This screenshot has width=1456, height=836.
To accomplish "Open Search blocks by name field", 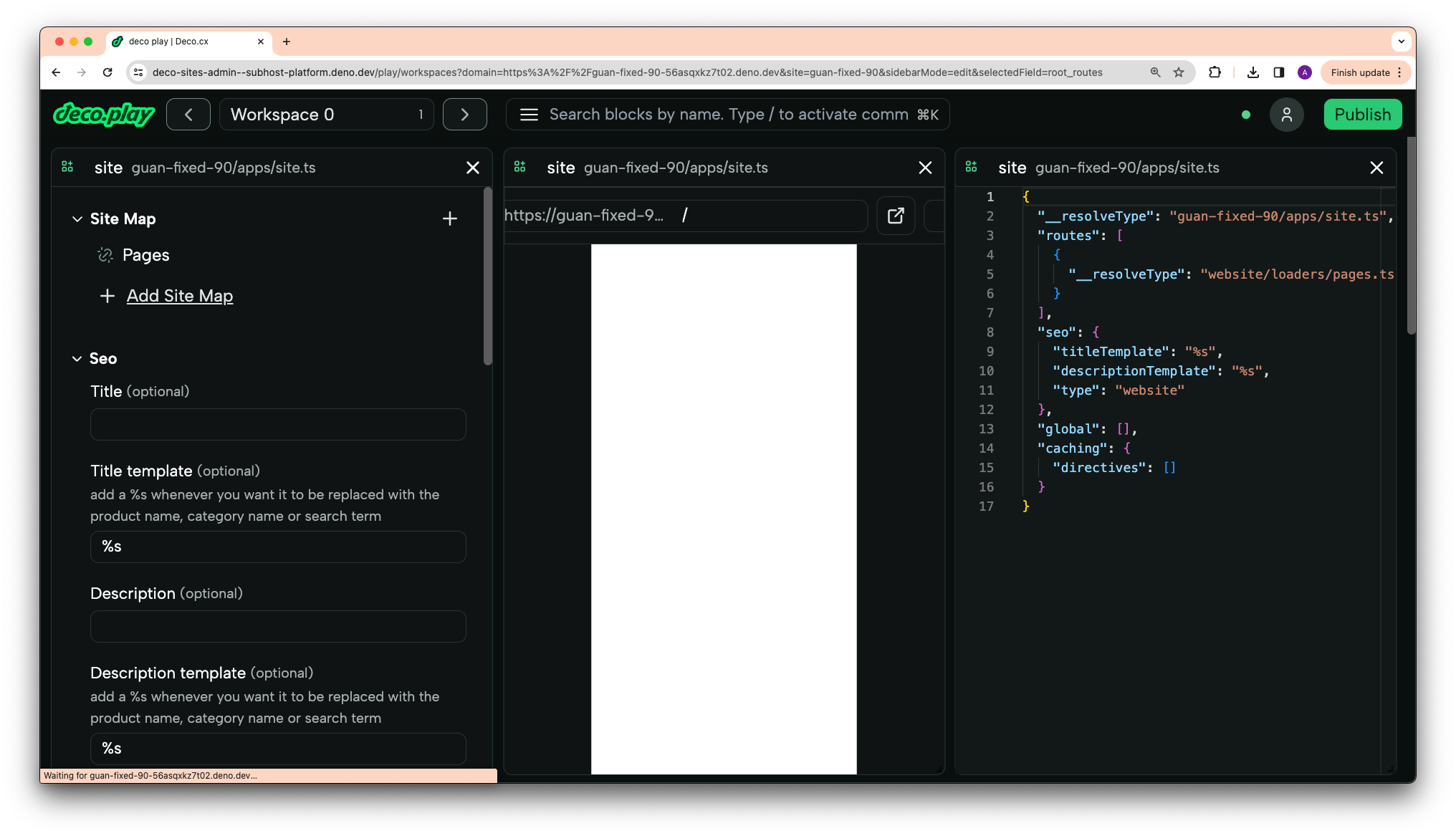I will 729,114.
